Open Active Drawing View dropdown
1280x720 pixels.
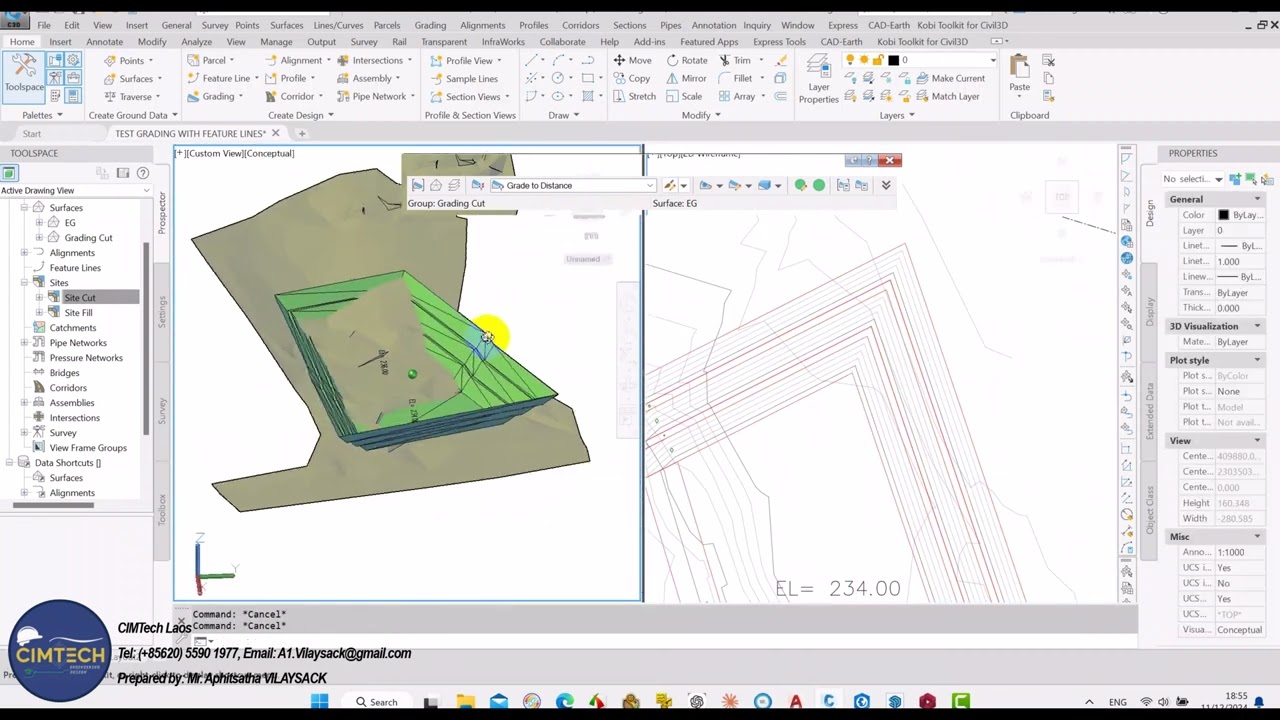tap(149, 190)
